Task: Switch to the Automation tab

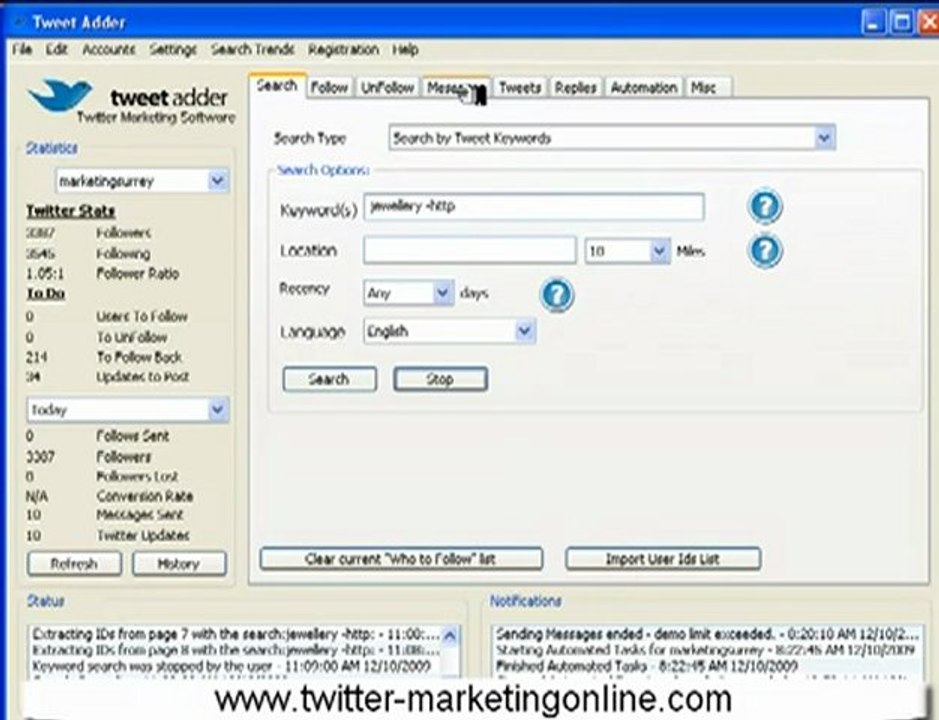Action: pyautogui.click(x=644, y=87)
